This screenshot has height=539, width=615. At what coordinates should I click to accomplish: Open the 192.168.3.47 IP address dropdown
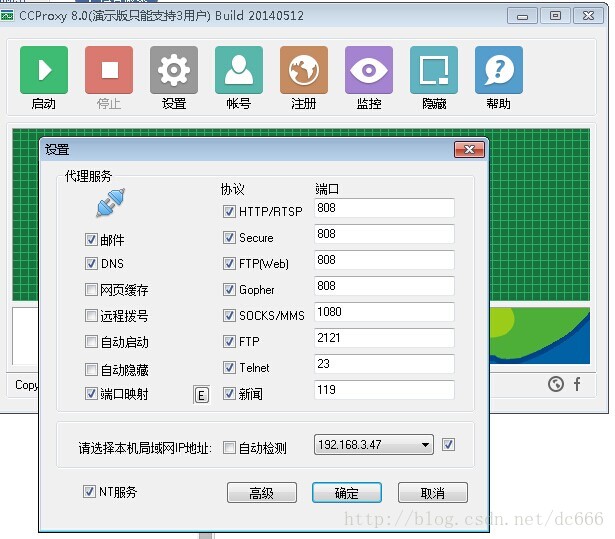(374, 444)
